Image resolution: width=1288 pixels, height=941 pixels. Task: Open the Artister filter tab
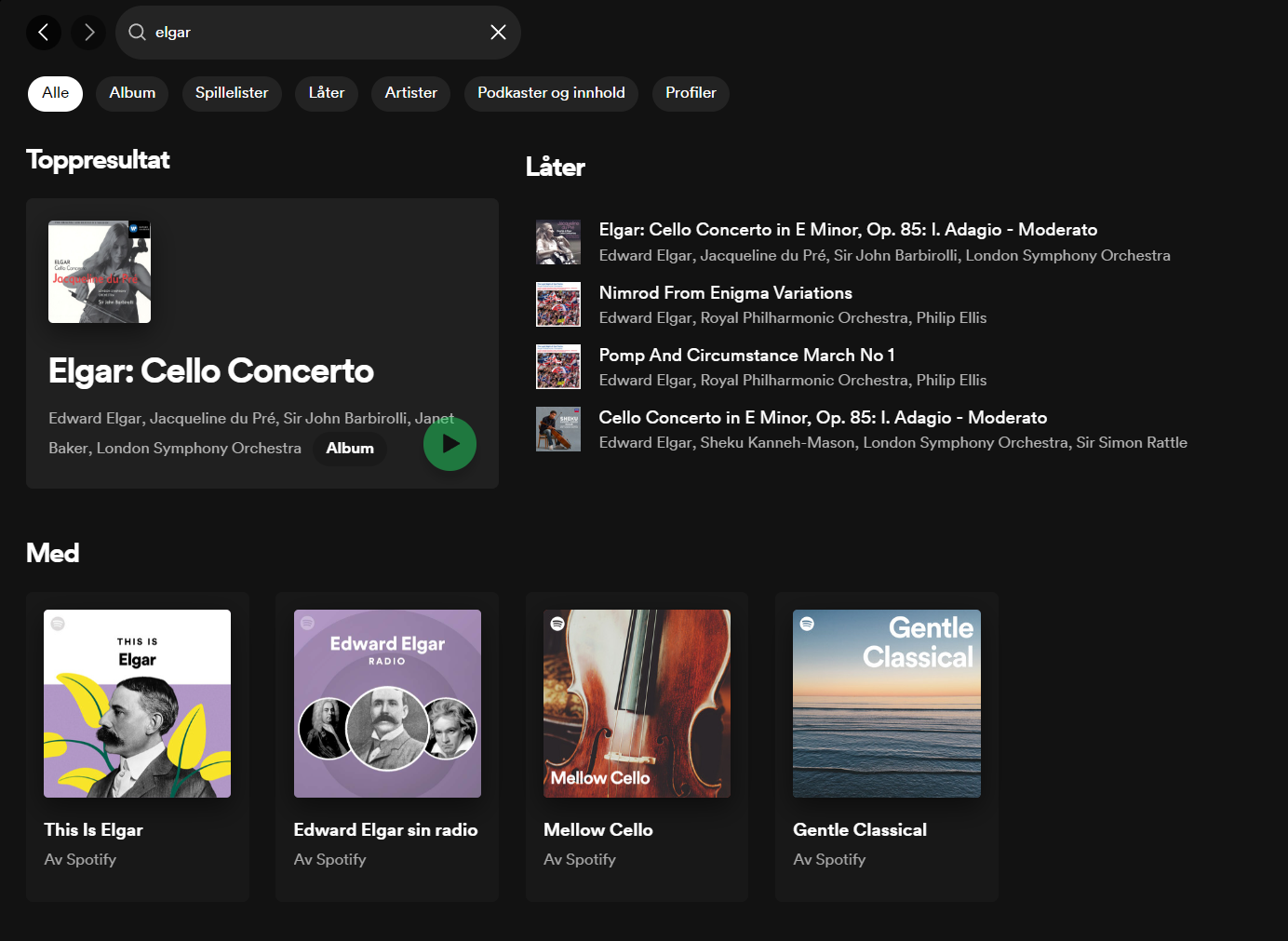[410, 93]
